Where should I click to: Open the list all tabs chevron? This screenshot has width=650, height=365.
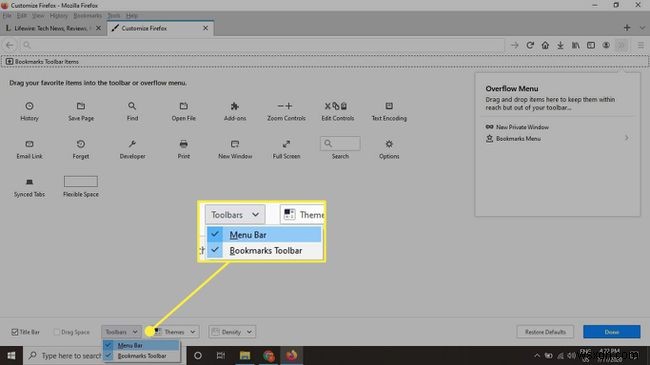[642, 28]
